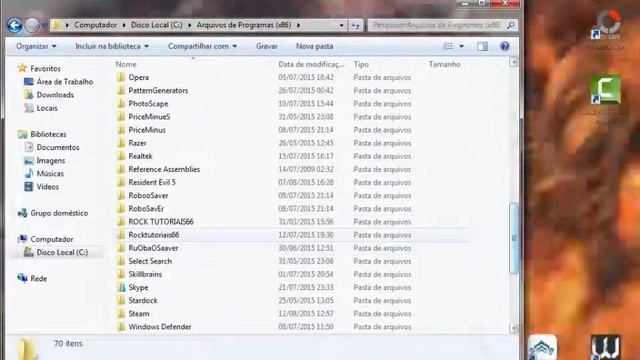
Task: Select Computador in the navigation pane
Action: point(52,239)
